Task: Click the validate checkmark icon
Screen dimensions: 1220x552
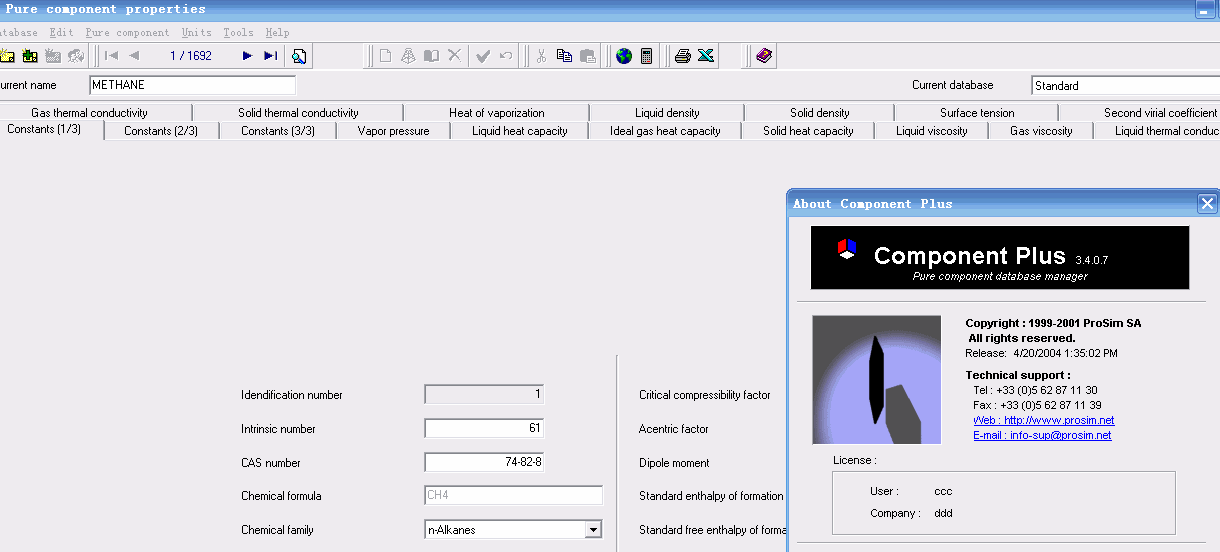Action: coord(483,56)
